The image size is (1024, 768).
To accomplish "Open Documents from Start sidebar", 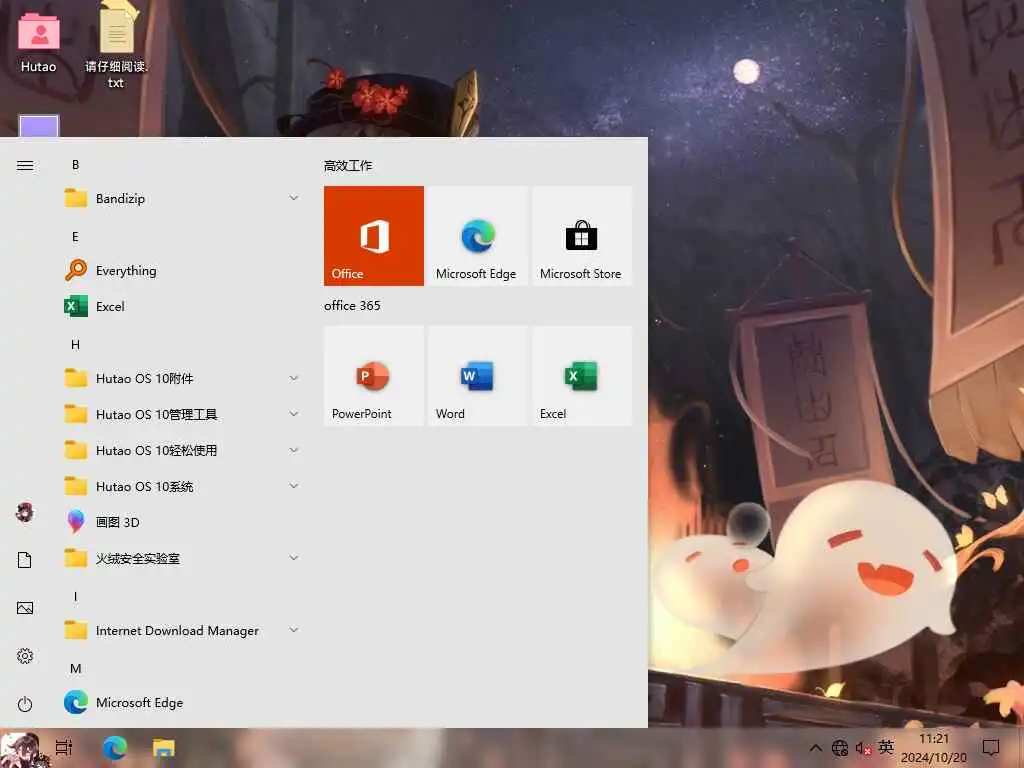I will point(25,560).
